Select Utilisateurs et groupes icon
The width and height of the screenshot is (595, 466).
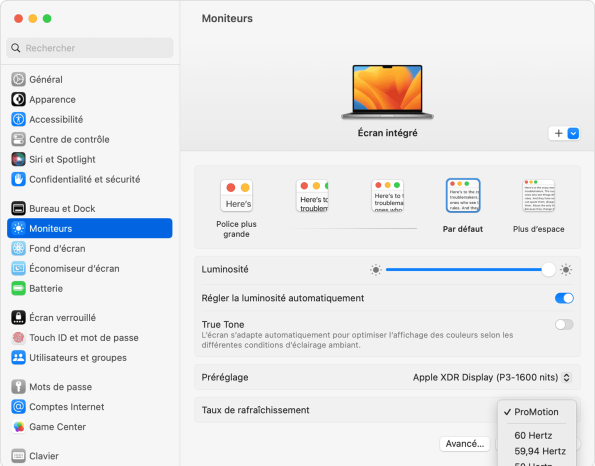point(18,357)
